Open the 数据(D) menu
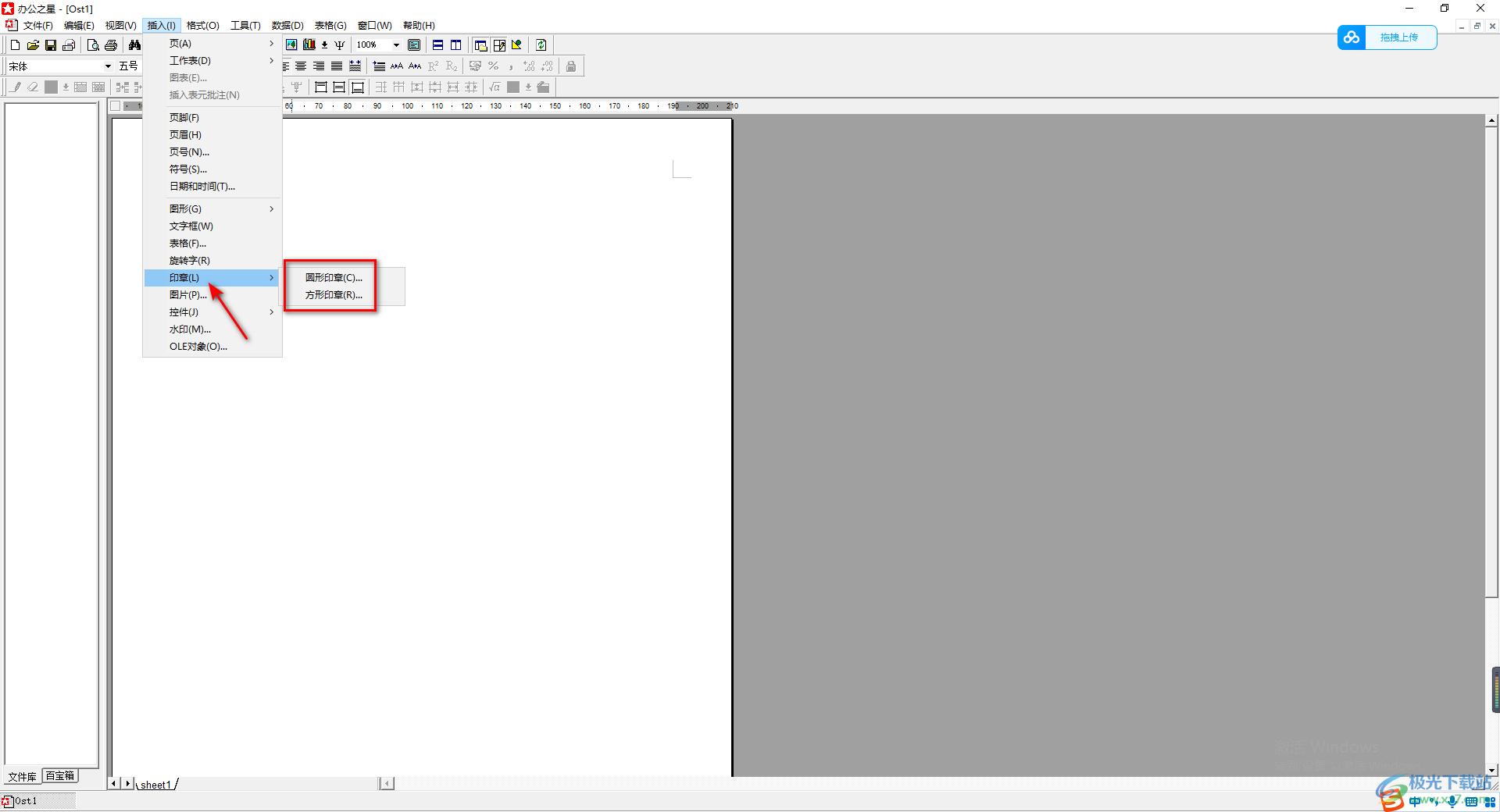Viewport: 1500px width, 812px height. [x=287, y=26]
